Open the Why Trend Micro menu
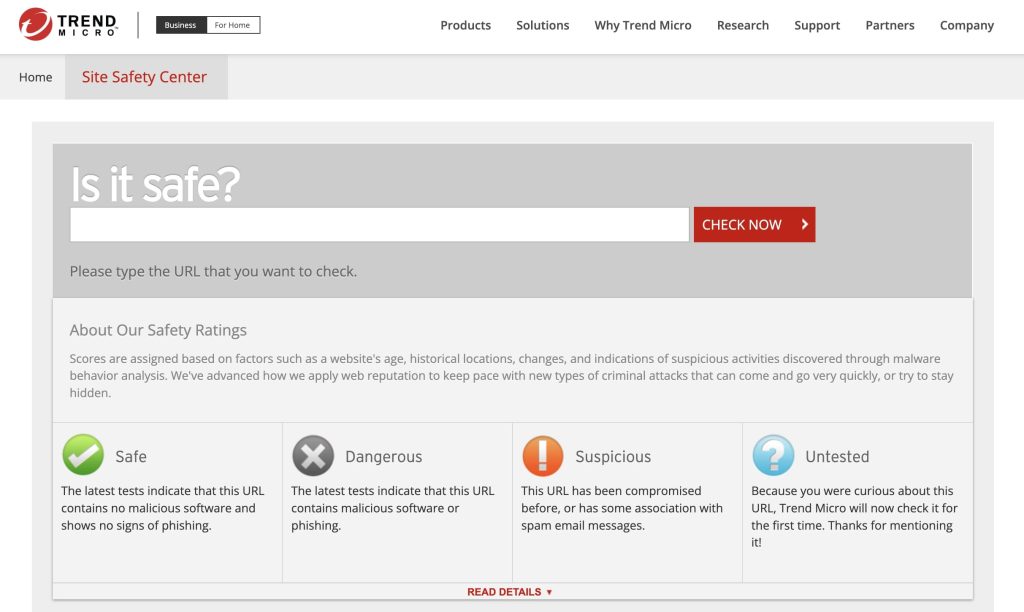Viewport: 1024px width, 612px height. point(643,25)
